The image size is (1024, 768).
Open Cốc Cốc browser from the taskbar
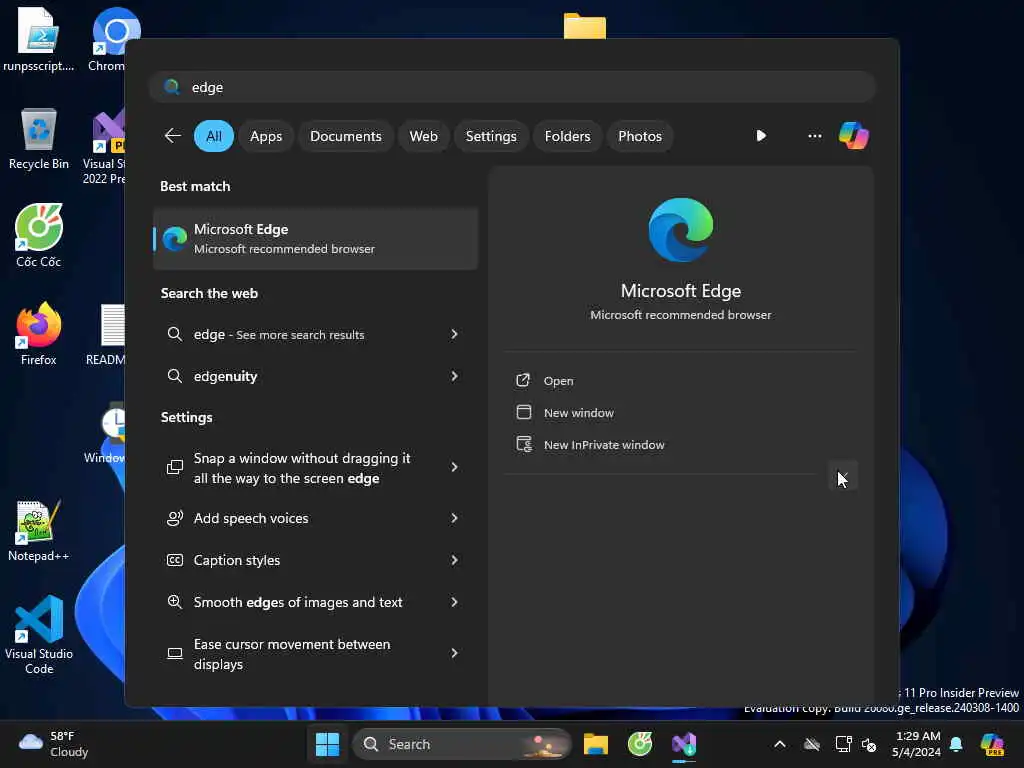(x=640, y=744)
